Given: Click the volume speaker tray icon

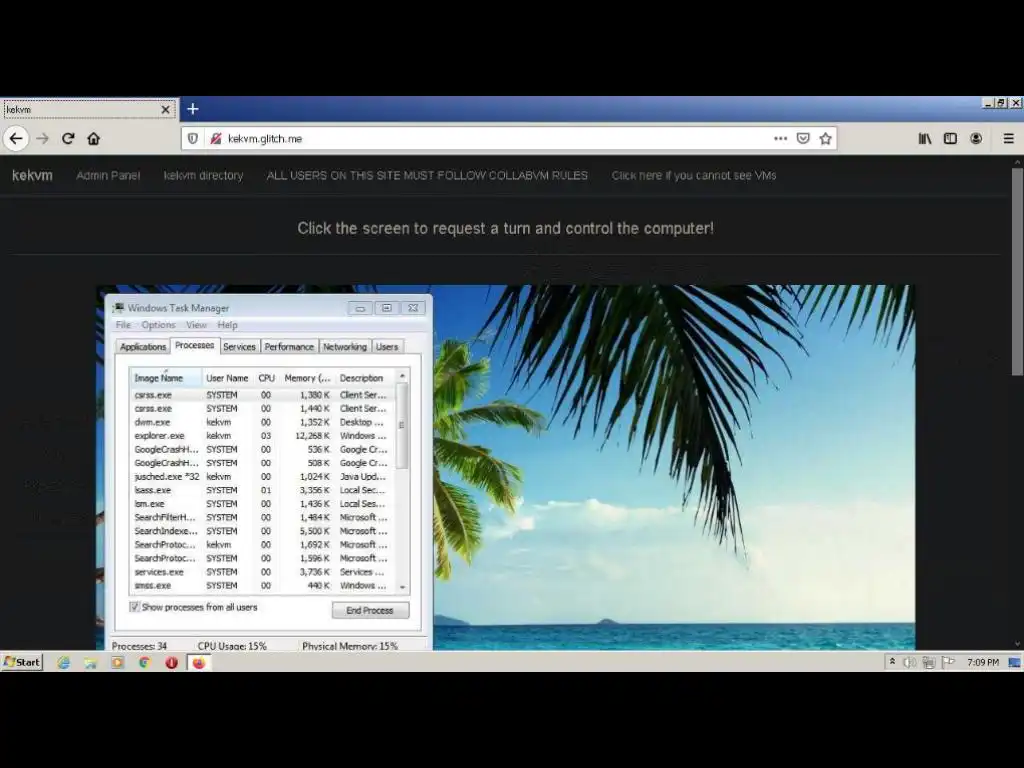Looking at the screenshot, I should (909, 662).
